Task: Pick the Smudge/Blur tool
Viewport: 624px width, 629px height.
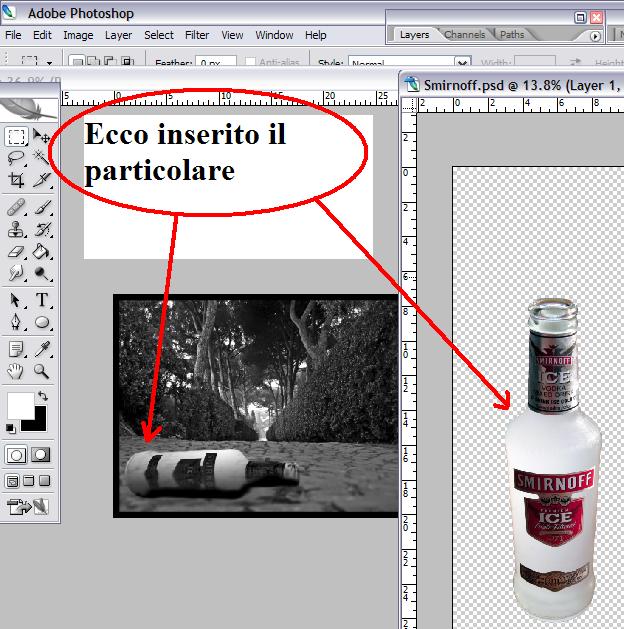Action: tap(16, 274)
